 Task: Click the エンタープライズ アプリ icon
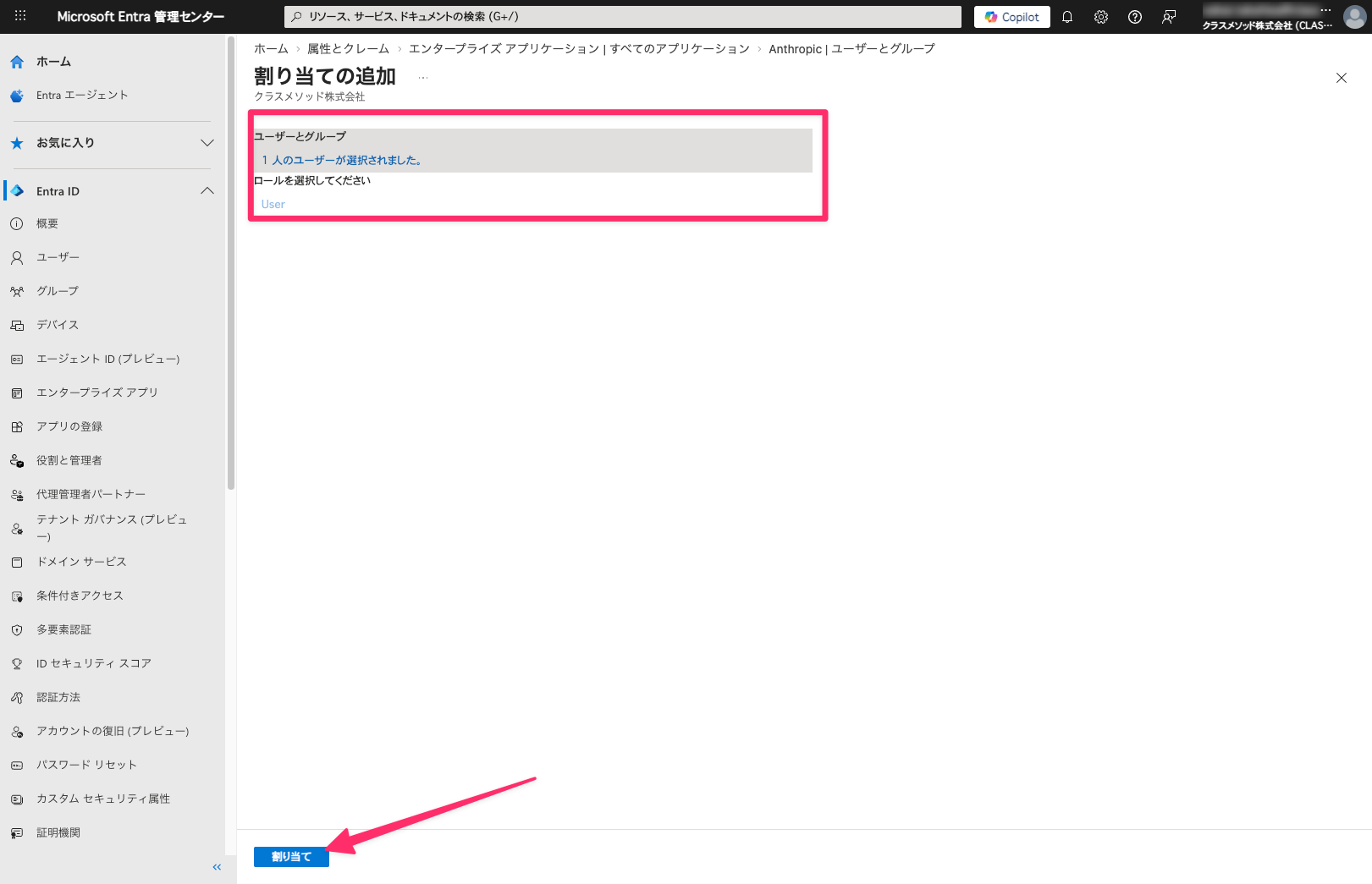coord(17,393)
